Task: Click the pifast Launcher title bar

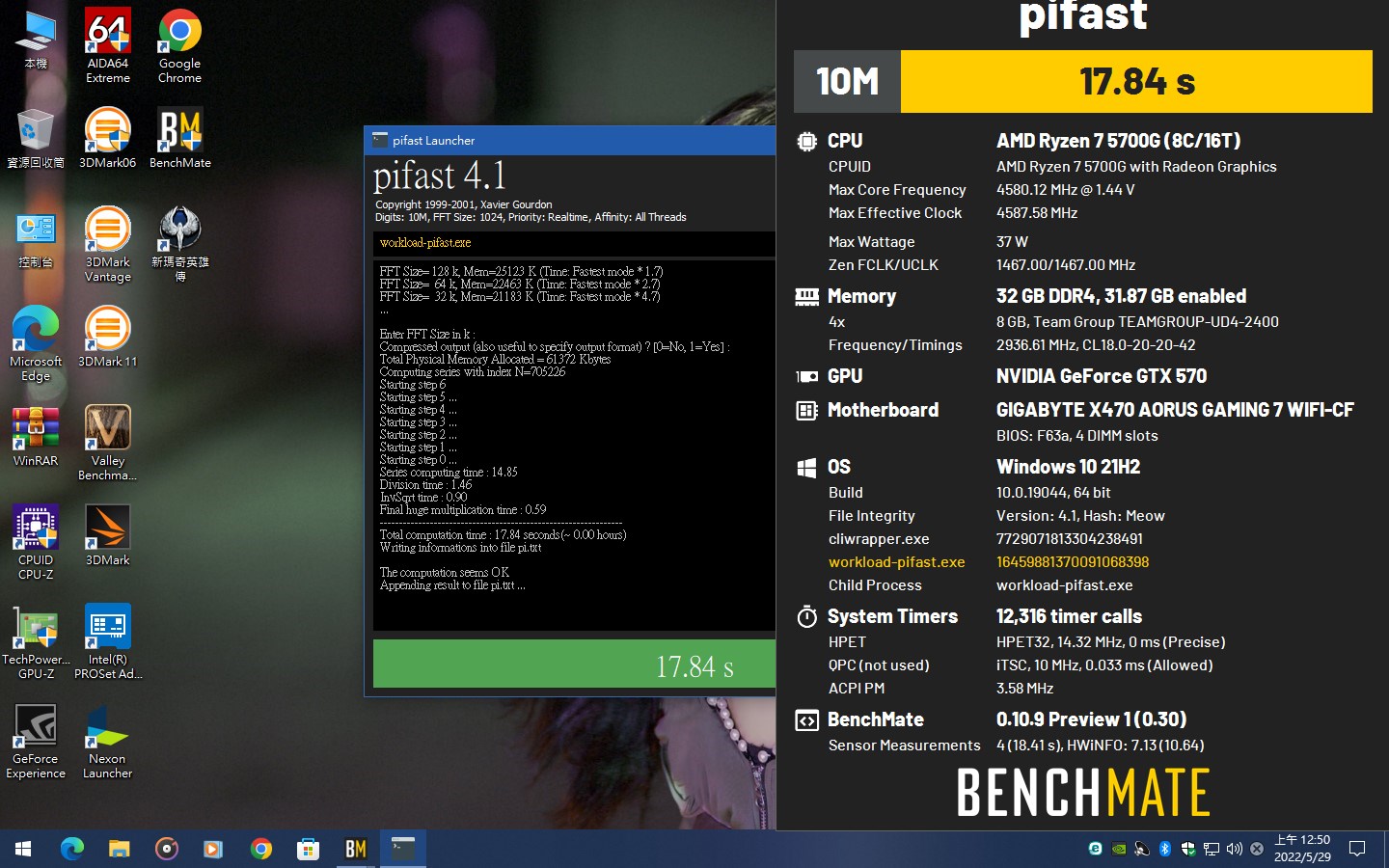Action: [x=570, y=140]
